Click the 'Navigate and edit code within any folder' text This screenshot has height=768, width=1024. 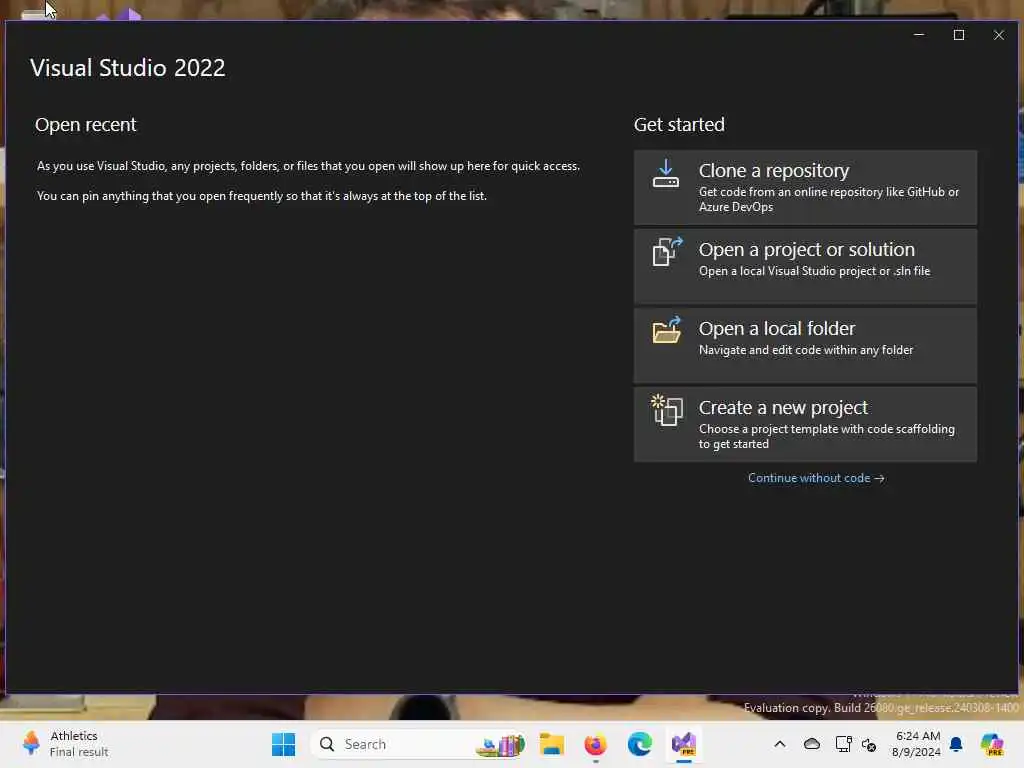pyautogui.click(x=806, y=350)
